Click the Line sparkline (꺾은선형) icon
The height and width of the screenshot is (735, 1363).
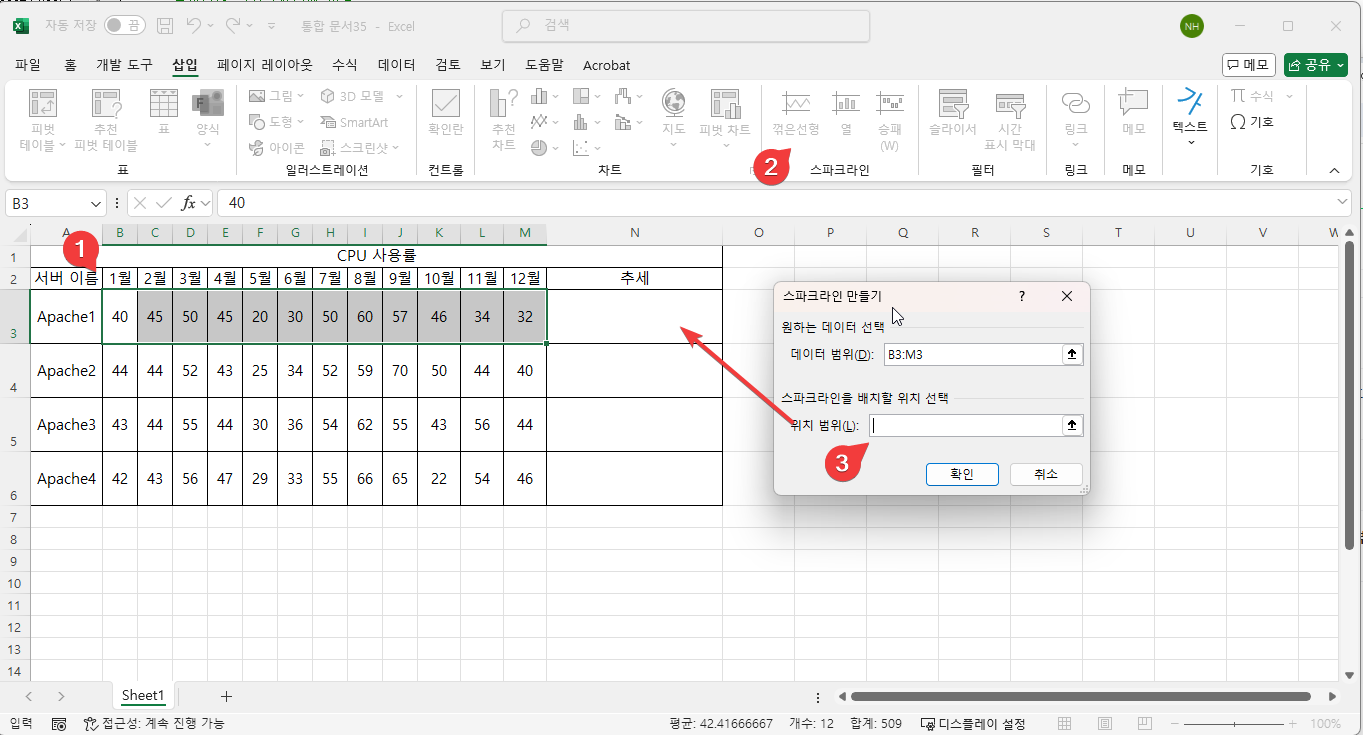796,103
